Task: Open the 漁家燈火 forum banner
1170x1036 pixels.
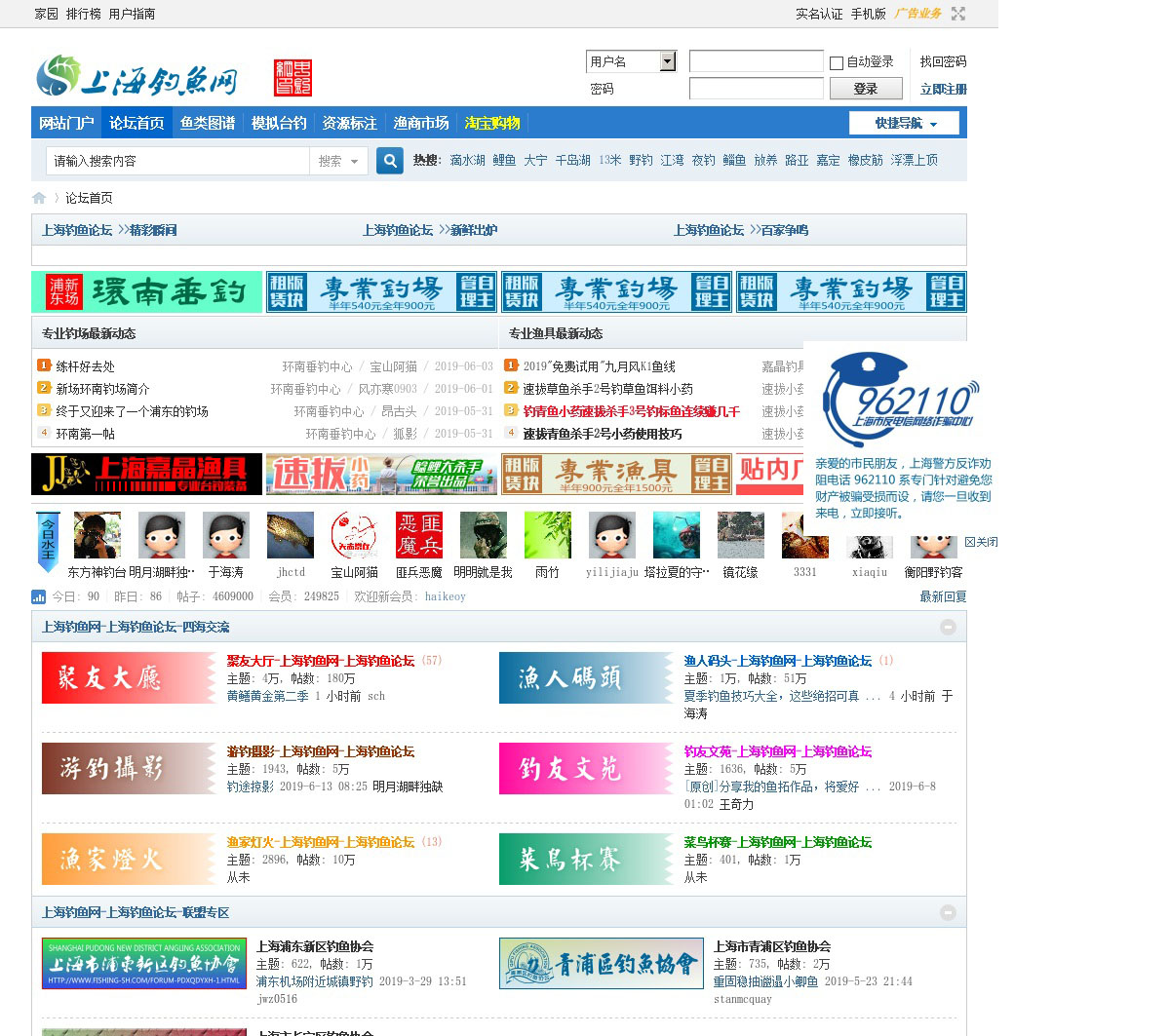Action: tap(130, 859)
